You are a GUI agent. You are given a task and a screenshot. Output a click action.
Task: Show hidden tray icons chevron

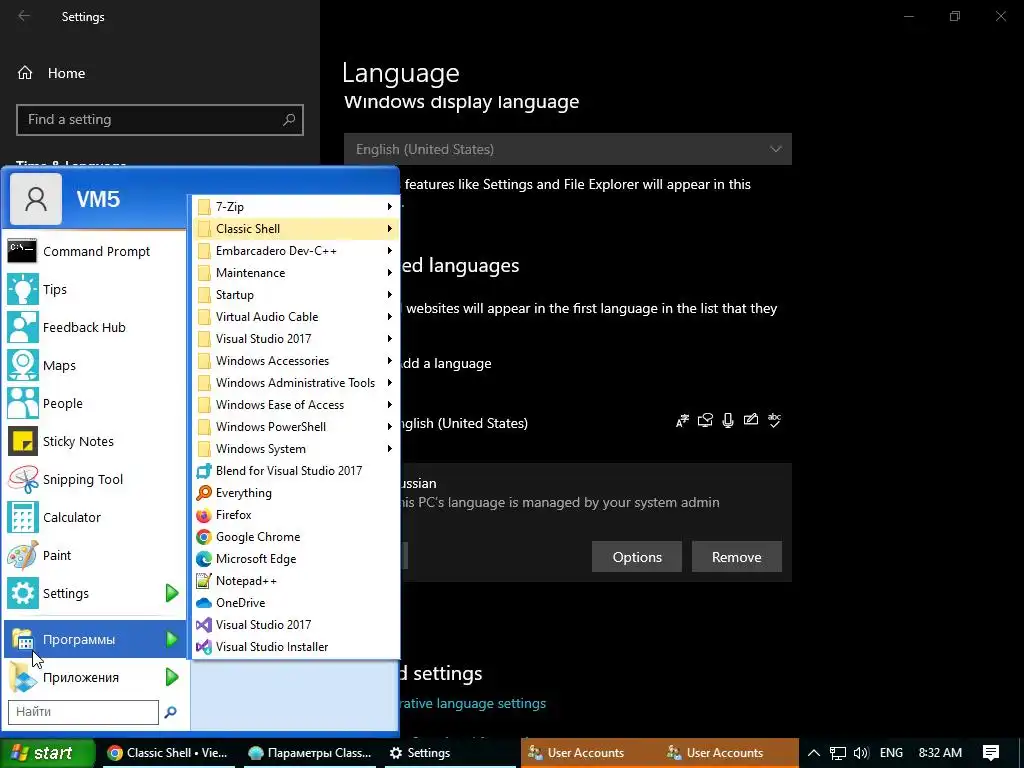[x=814, y=753]
